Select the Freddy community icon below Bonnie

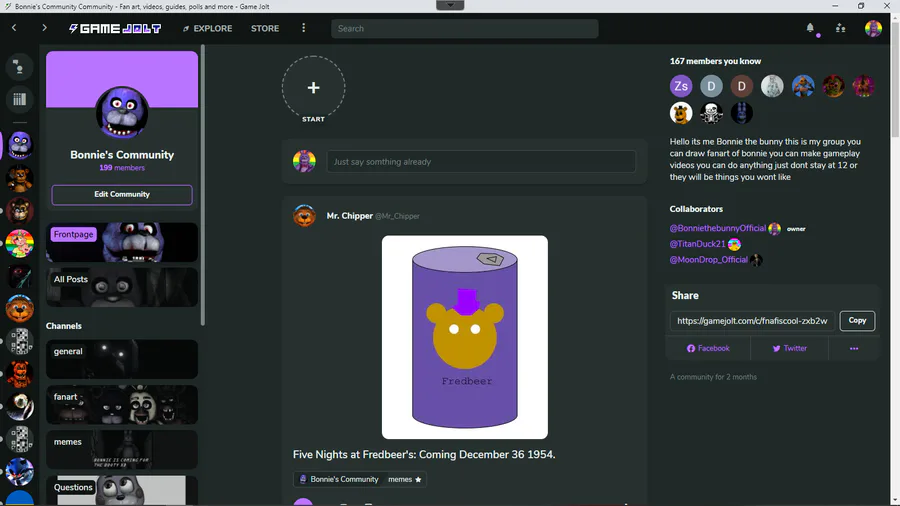point(20,178)
